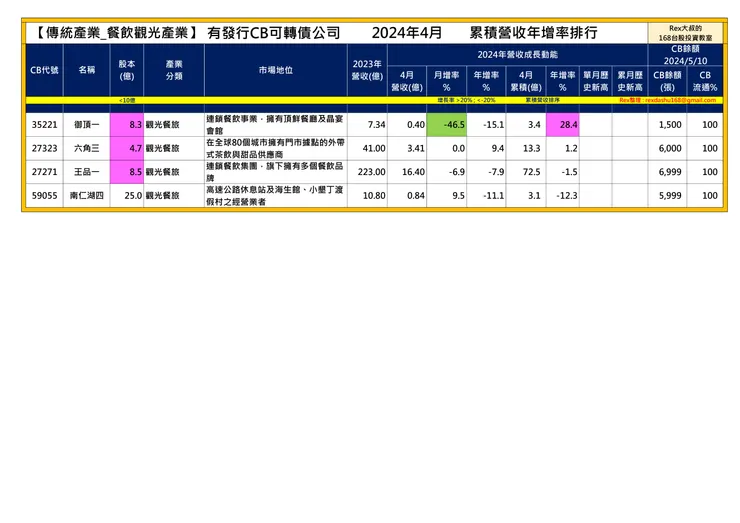Click the 單月歷史新高 column header

[x=596, y=81]
